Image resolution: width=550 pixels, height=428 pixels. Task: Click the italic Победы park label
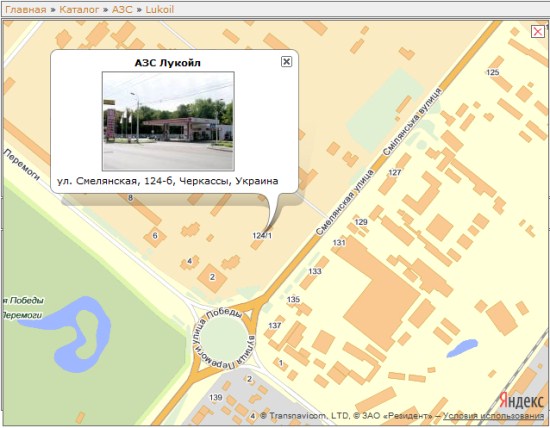(27, 301)
